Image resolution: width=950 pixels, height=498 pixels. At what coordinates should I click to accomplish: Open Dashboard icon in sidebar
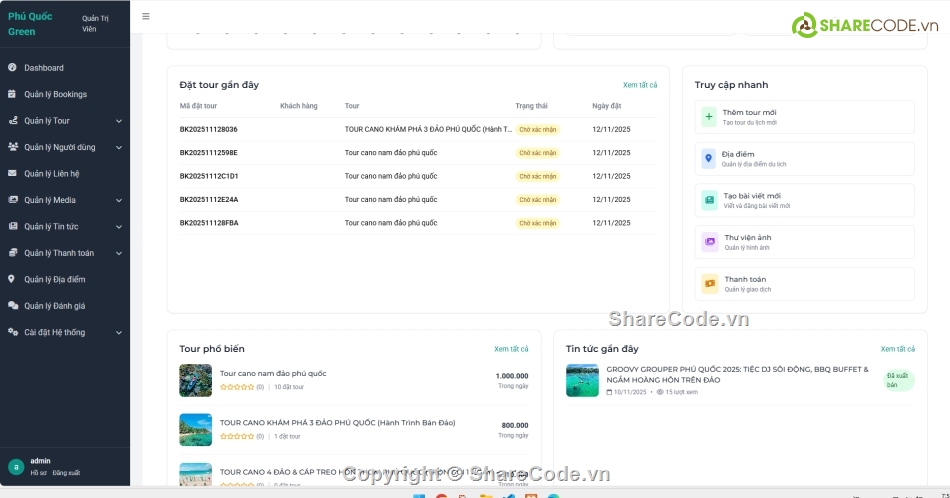12,67
